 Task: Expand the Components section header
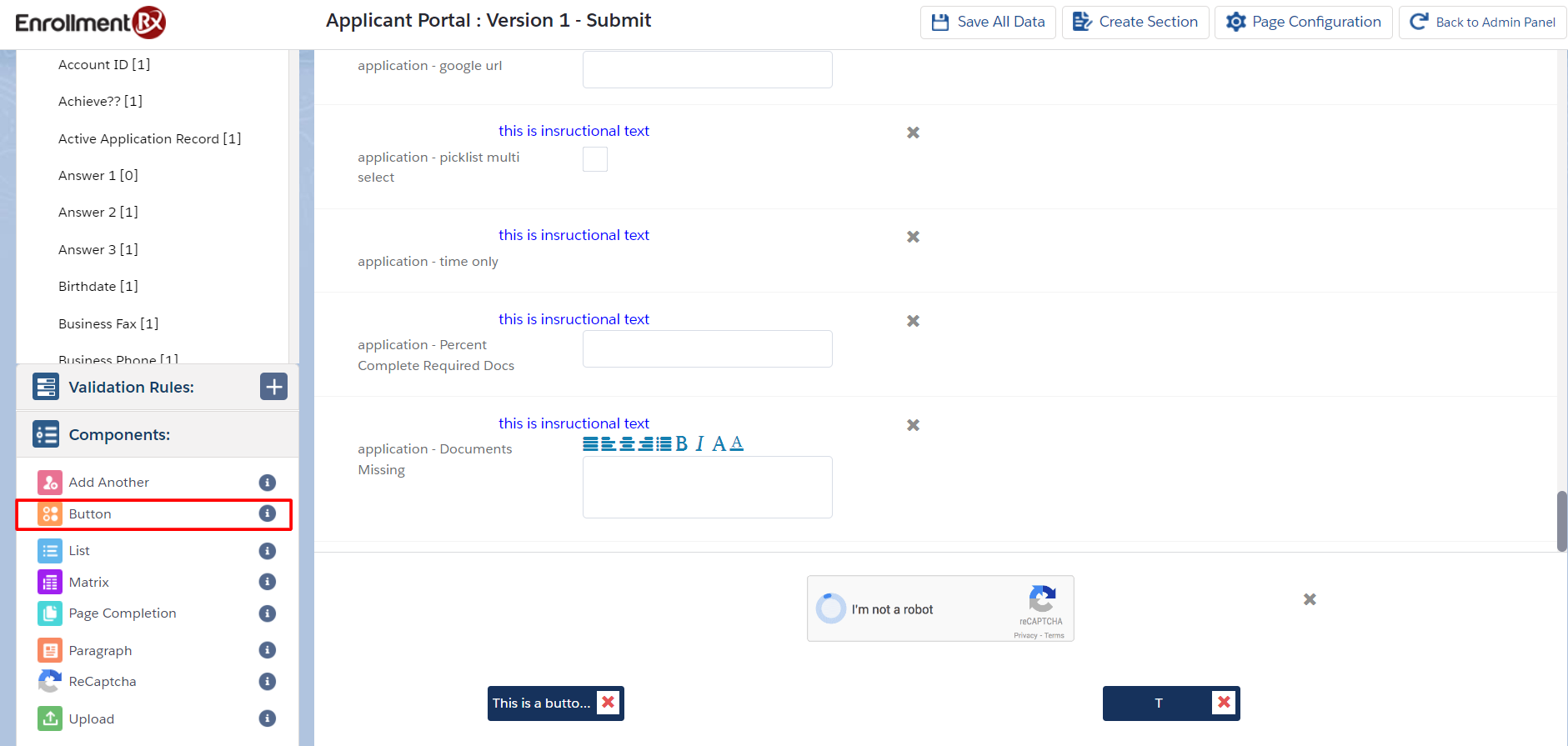click(119, 435)
